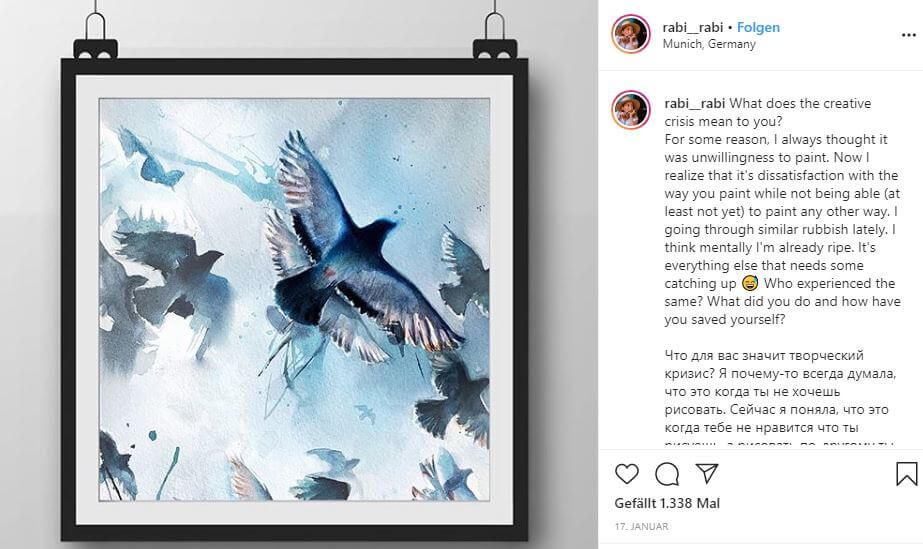
Task: Open comments via speech bubble icon
Action: point(667,474)
